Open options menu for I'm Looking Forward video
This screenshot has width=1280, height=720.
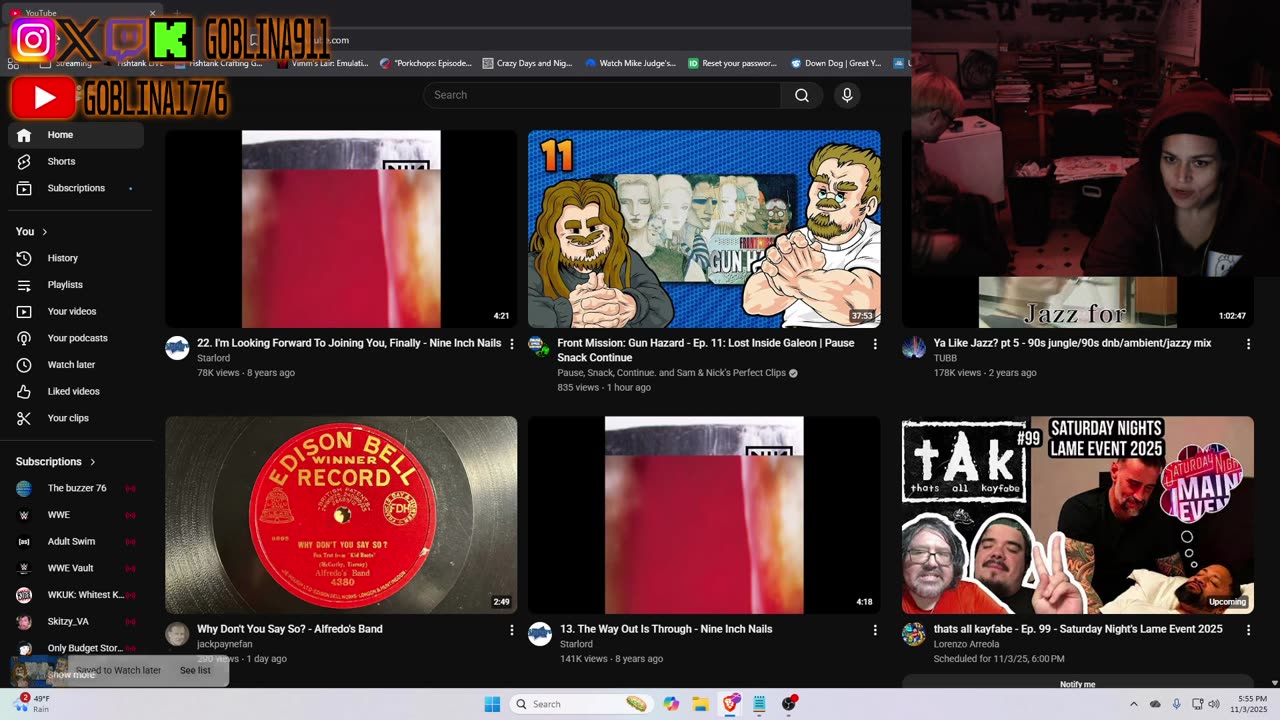coord(512,344)
